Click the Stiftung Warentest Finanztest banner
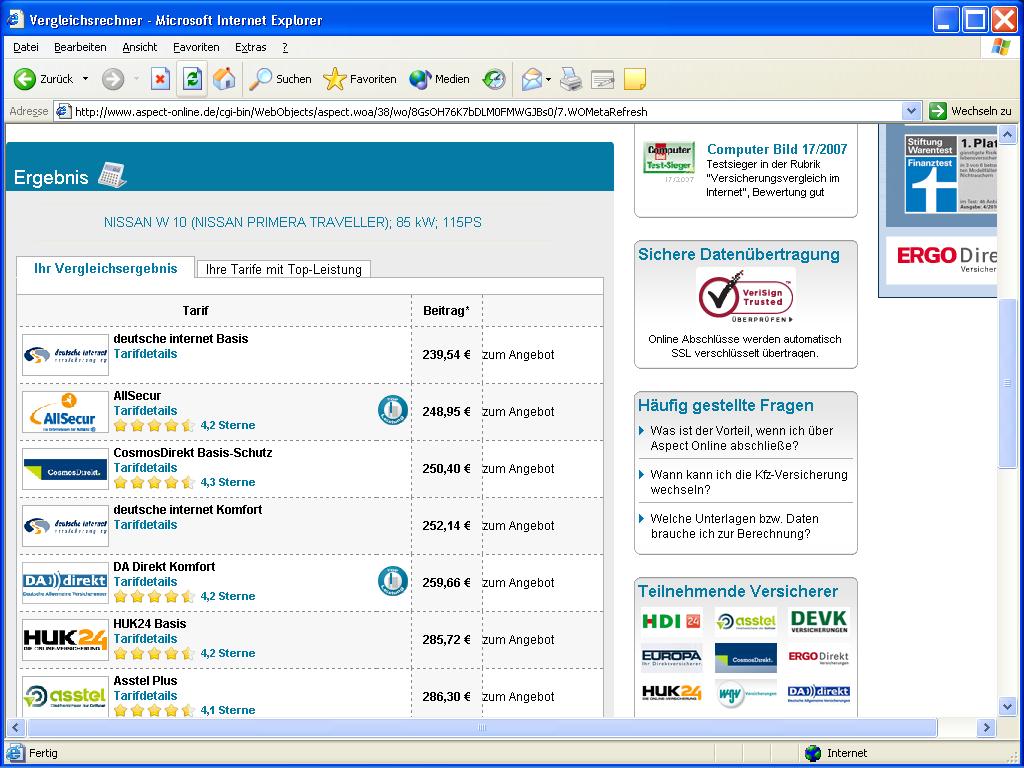1024x768 pixels. (x=951, y=174)
